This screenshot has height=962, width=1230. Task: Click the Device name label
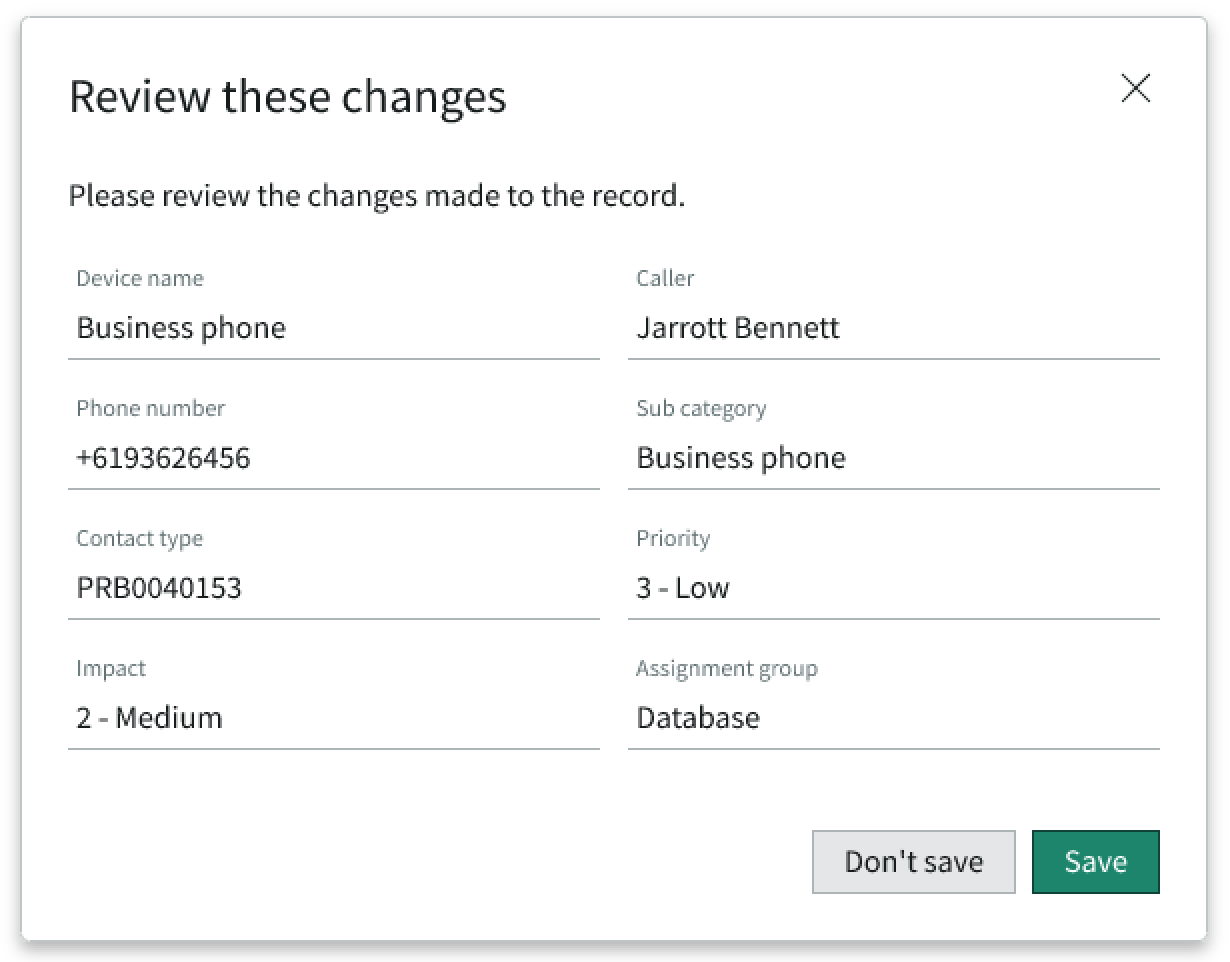tap(140, 278)
